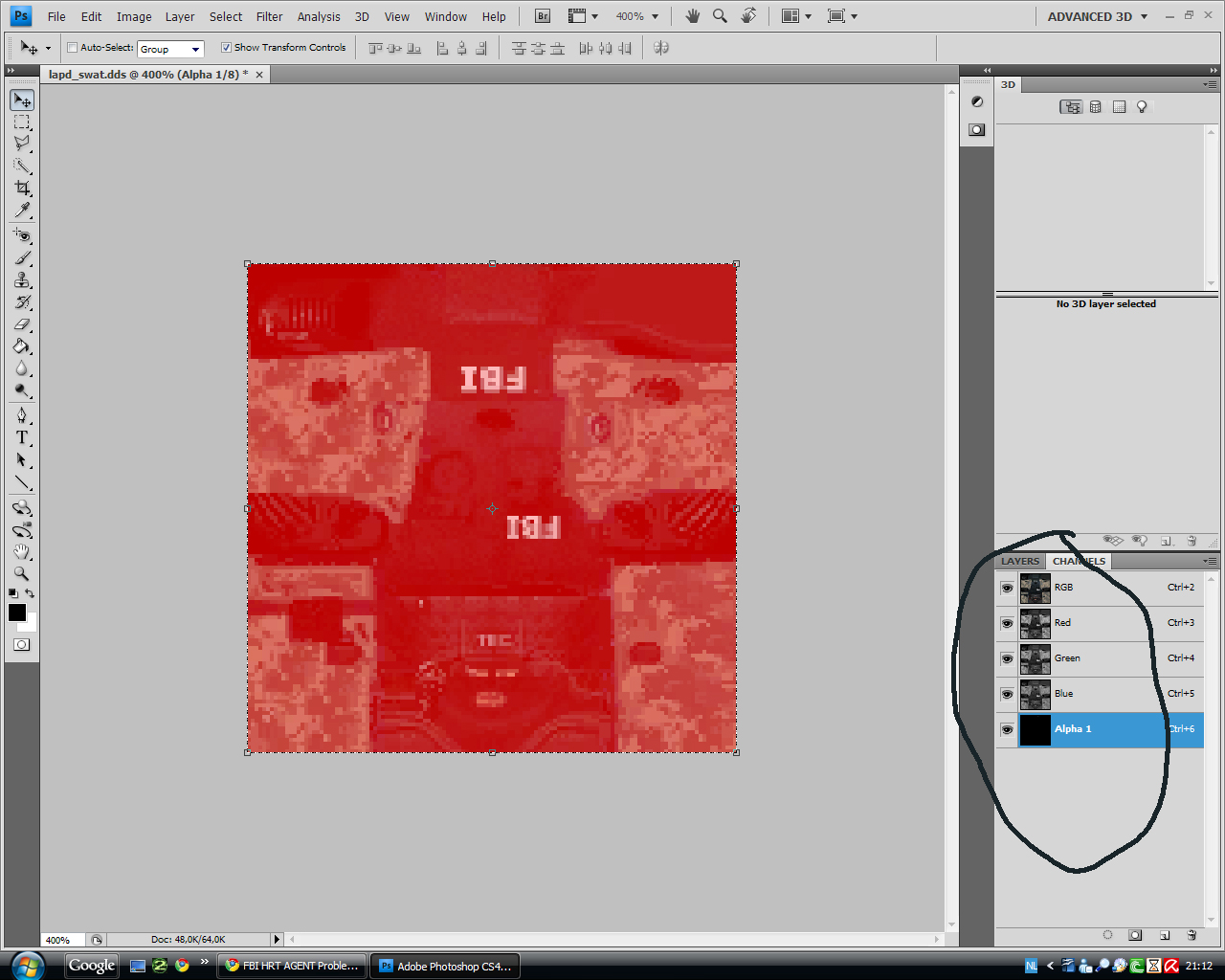
Task: Click Delete current channel trash icon
Action: 1192,935
